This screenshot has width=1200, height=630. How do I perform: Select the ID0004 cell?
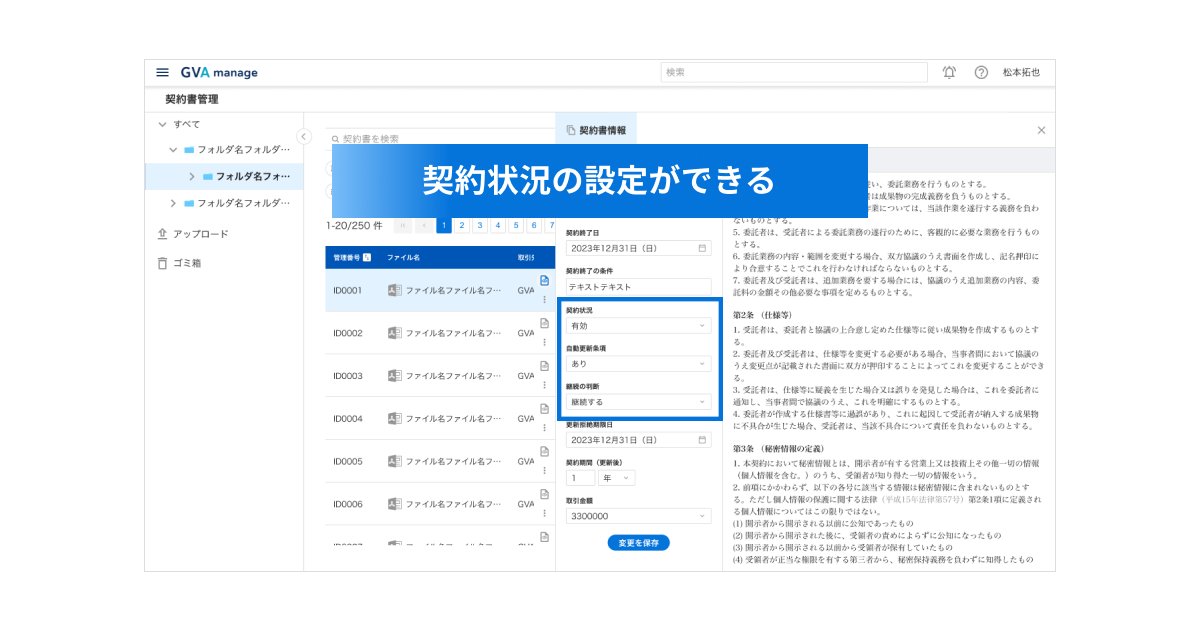(348, 419)
